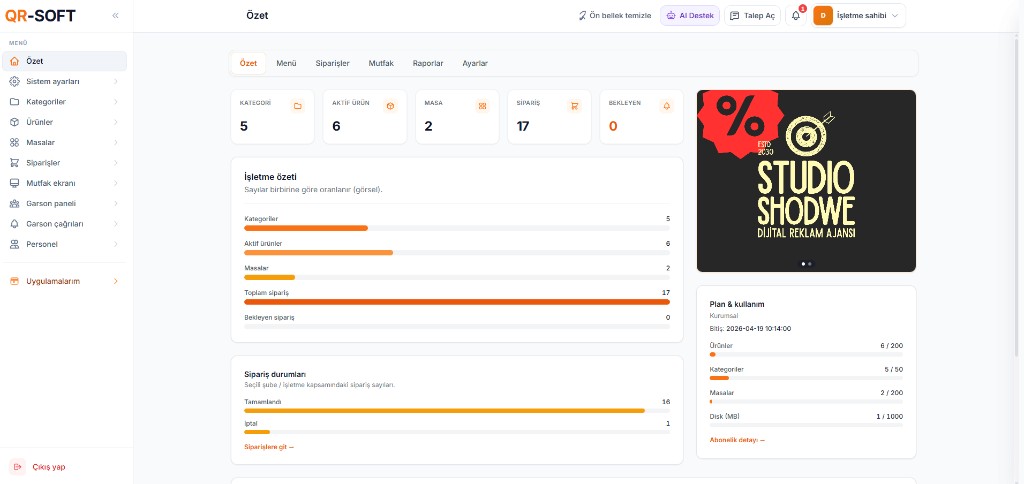1024x484 pixels.
Task: Open the İşletme sahibi user dropdown
Action: click(868, 16)
